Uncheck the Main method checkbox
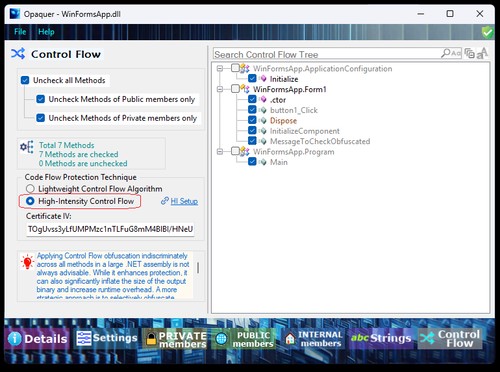The image size is (500, 372). pos(252,162)
